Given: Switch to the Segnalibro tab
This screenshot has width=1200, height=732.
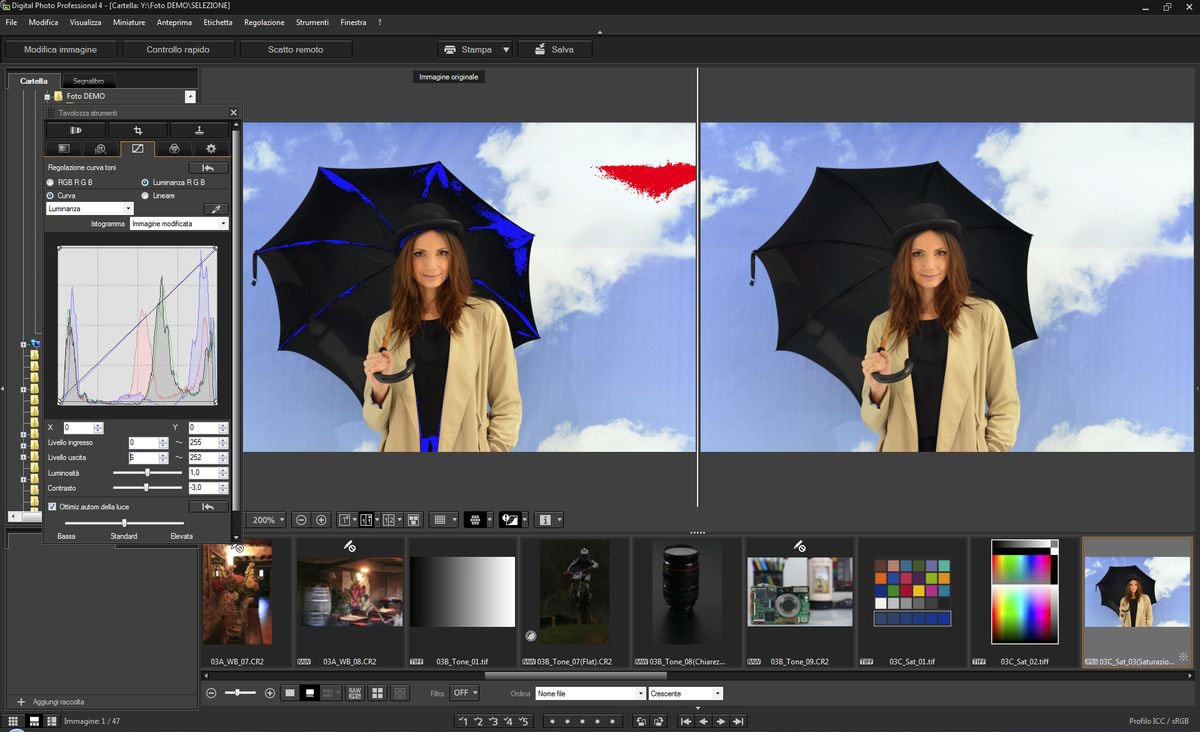Looking at the screenshot, I should pyautogui.click(x=89, y=81).
